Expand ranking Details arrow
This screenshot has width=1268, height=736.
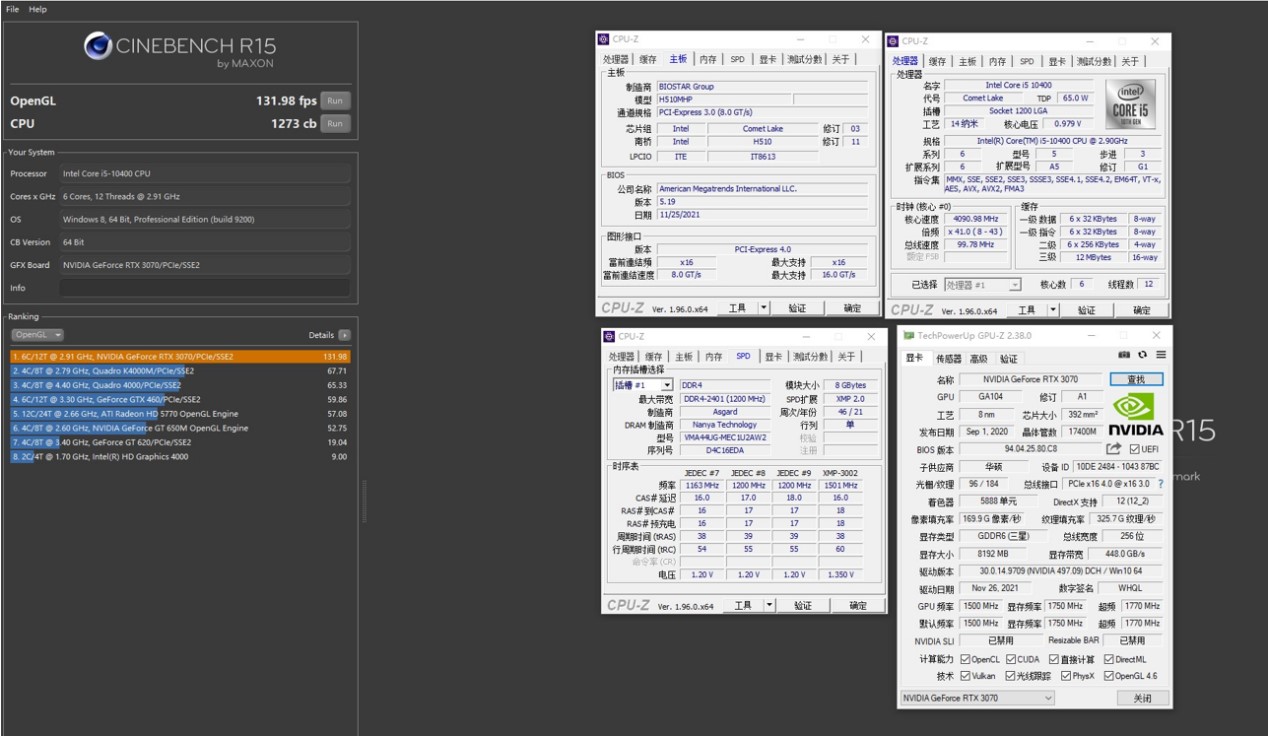tap(345, 335)
